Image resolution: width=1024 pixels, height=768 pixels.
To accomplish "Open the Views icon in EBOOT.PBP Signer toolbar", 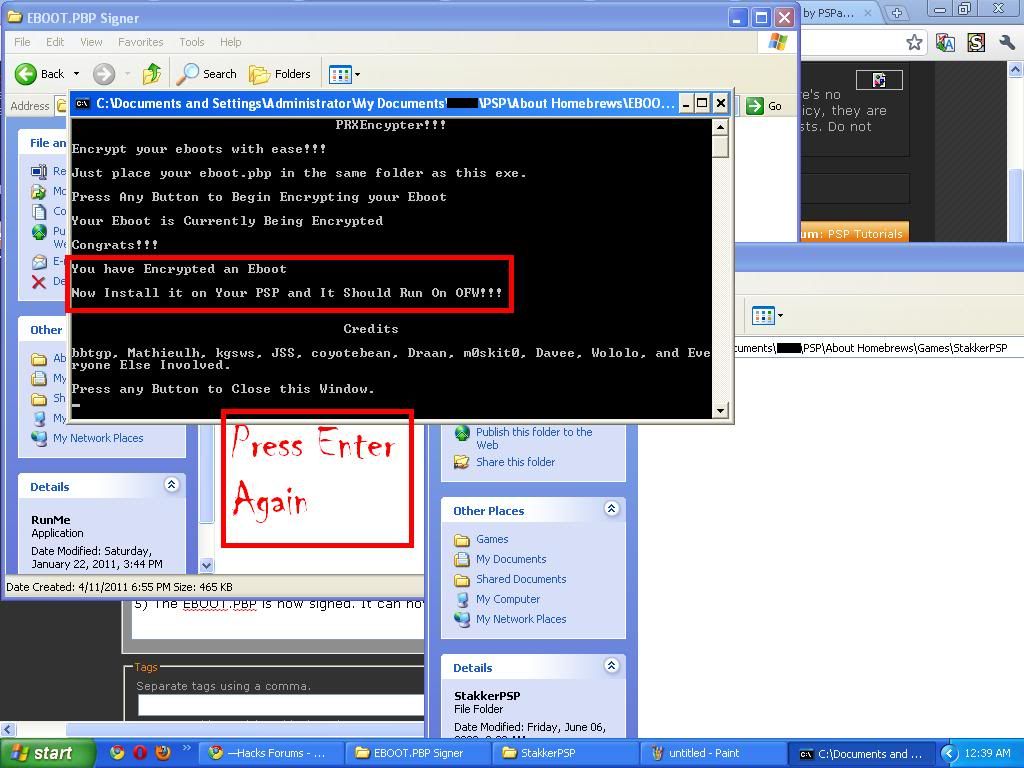I will click(x=340, y=74).
